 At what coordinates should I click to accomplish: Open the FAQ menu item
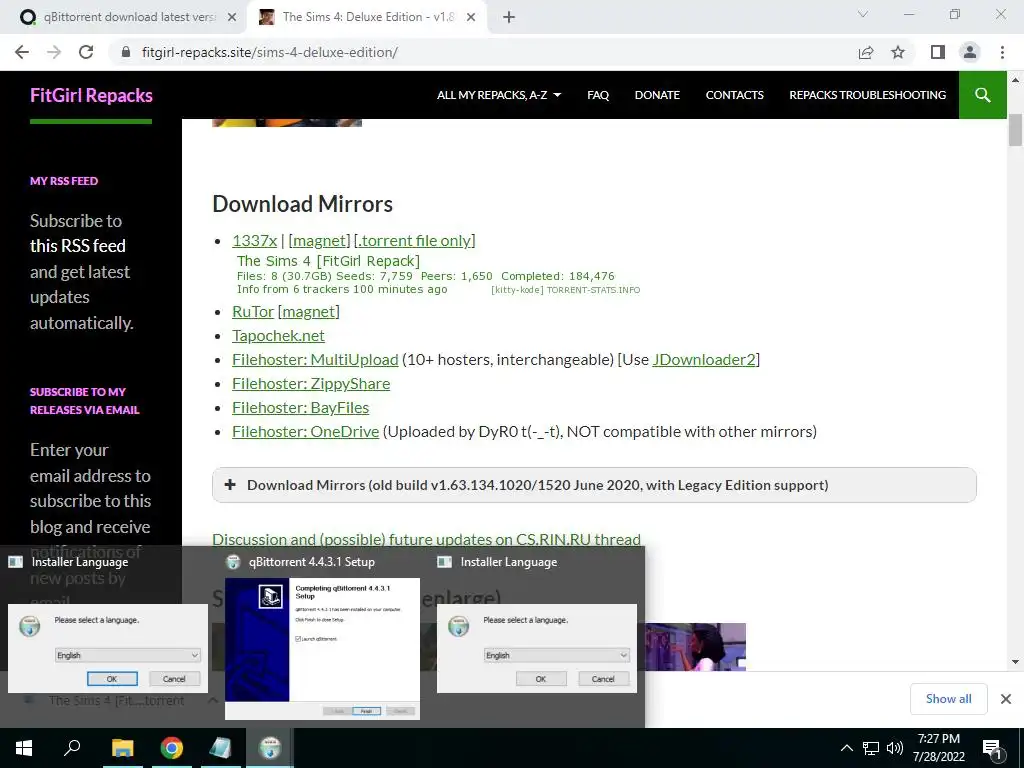598,95
